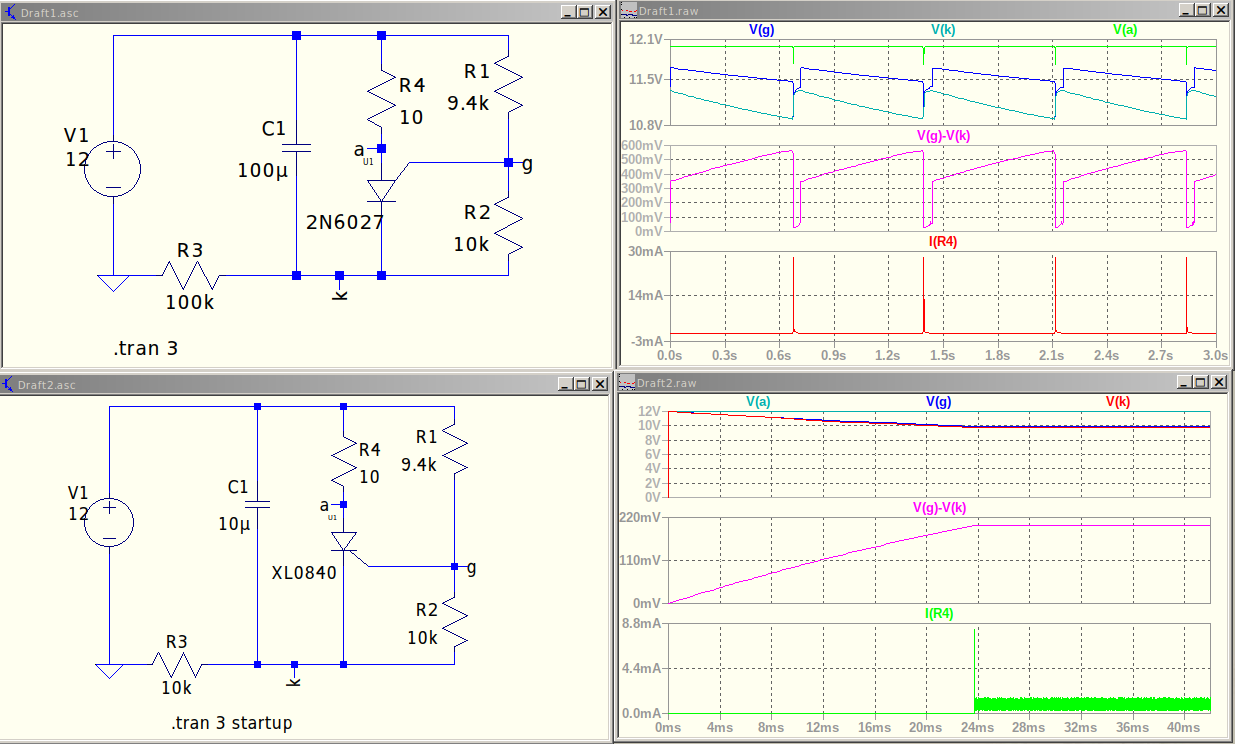Minimize the Draft1.raw waveform window

click(x=1185, y=11)
